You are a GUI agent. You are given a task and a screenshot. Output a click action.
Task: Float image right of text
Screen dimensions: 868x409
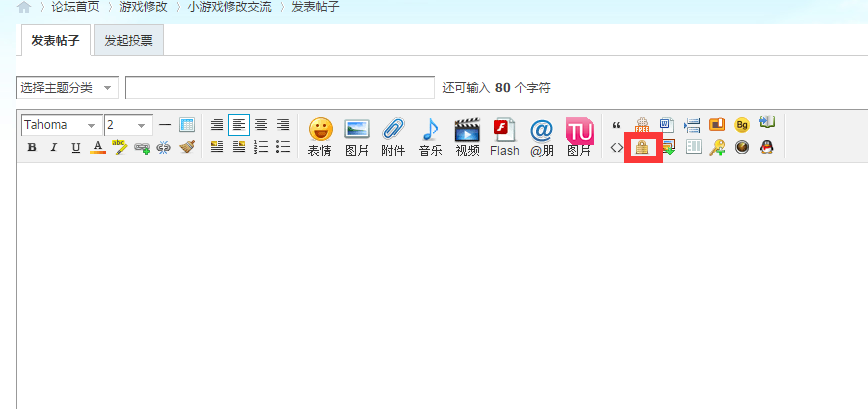(x=239, y=147)
